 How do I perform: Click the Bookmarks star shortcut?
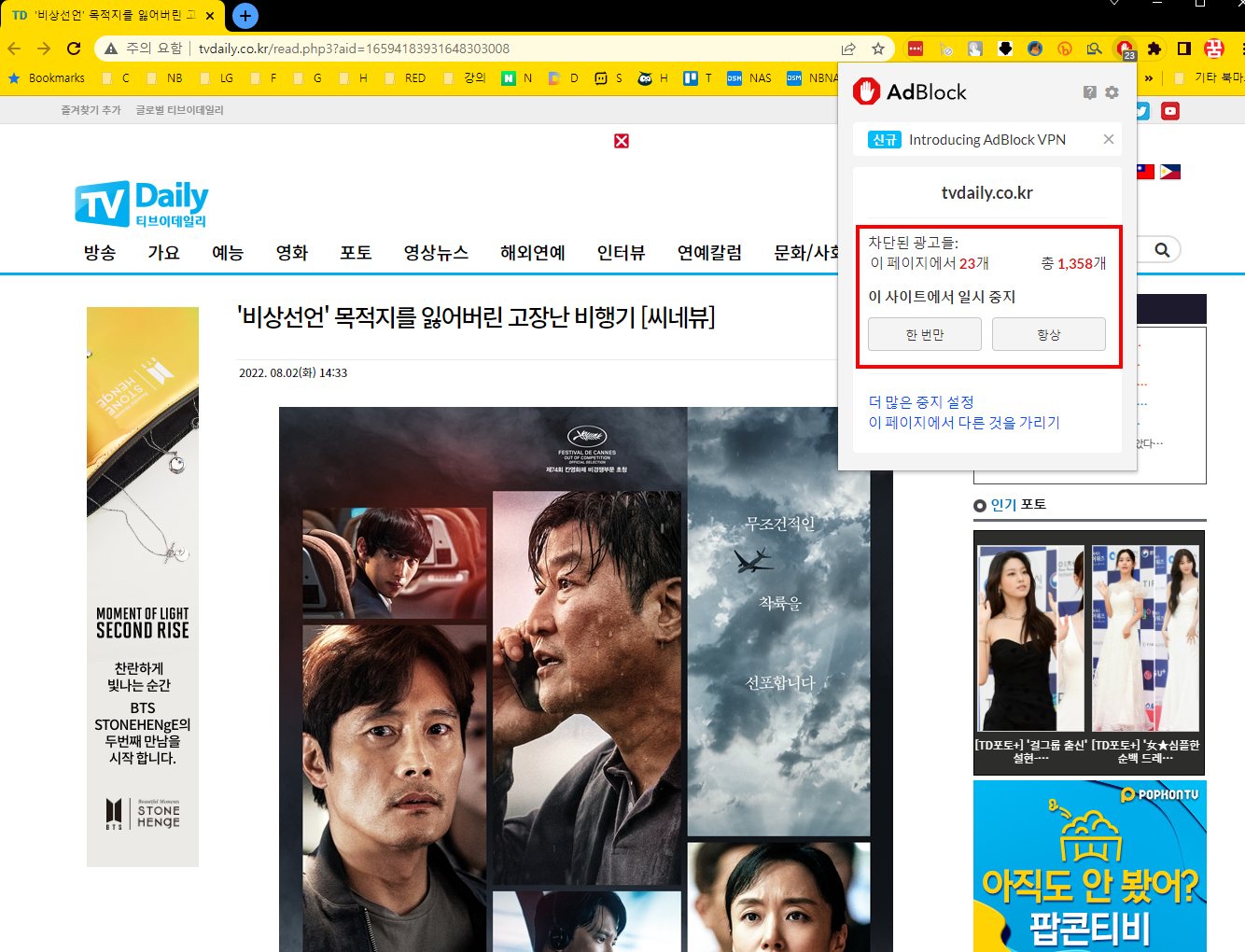pyautogui.click(x=47, y=78)
